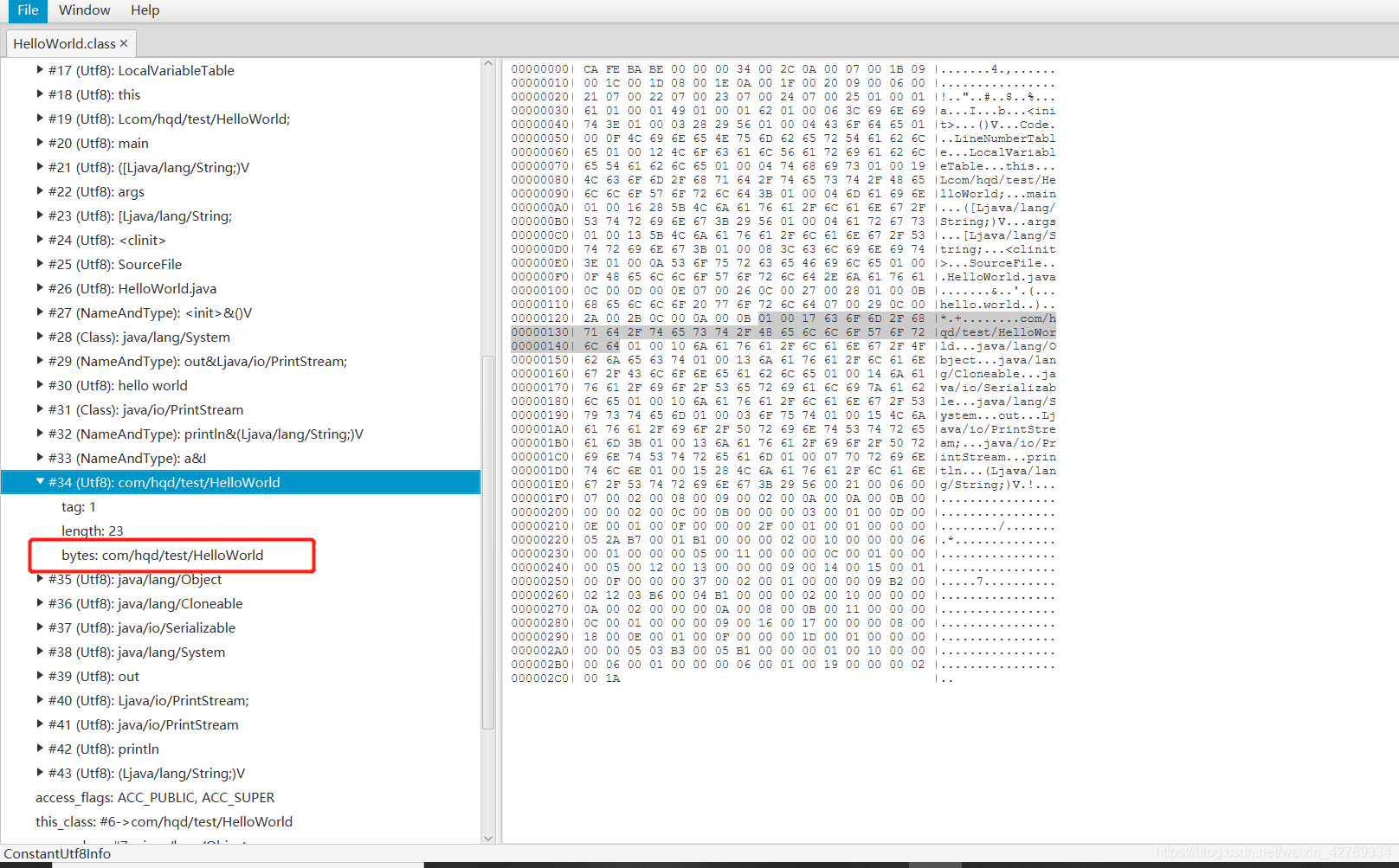The height and width of the screenshot is (868, 1399).
Task: Expand the #35 java/lang/Object node
Action: [x=40, y=579]
